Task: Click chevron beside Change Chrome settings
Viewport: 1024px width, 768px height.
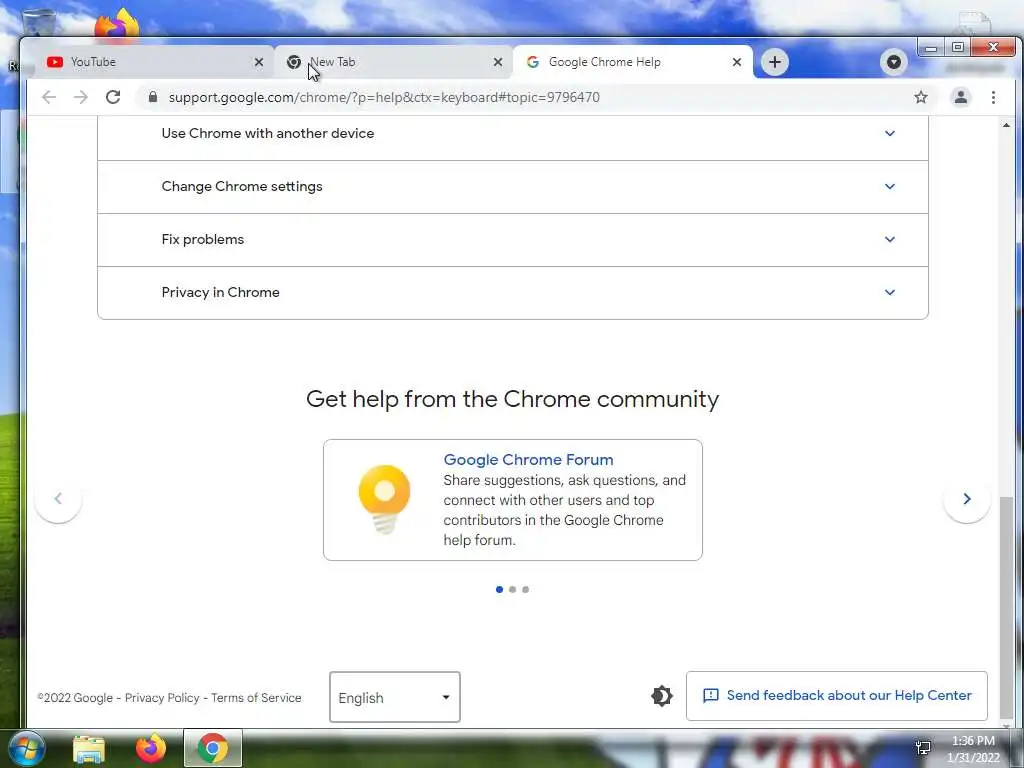Action: point(889,186)
